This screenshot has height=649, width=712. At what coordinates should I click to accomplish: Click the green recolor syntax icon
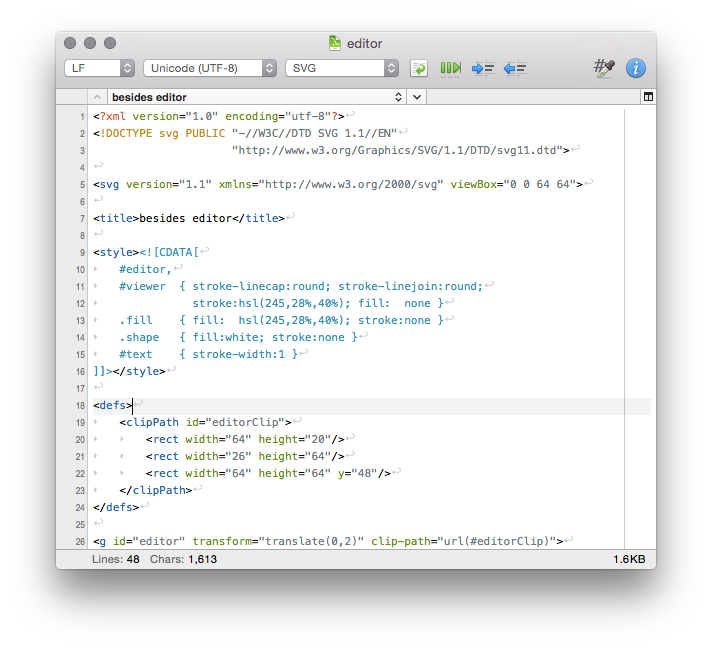click(419, 68)
